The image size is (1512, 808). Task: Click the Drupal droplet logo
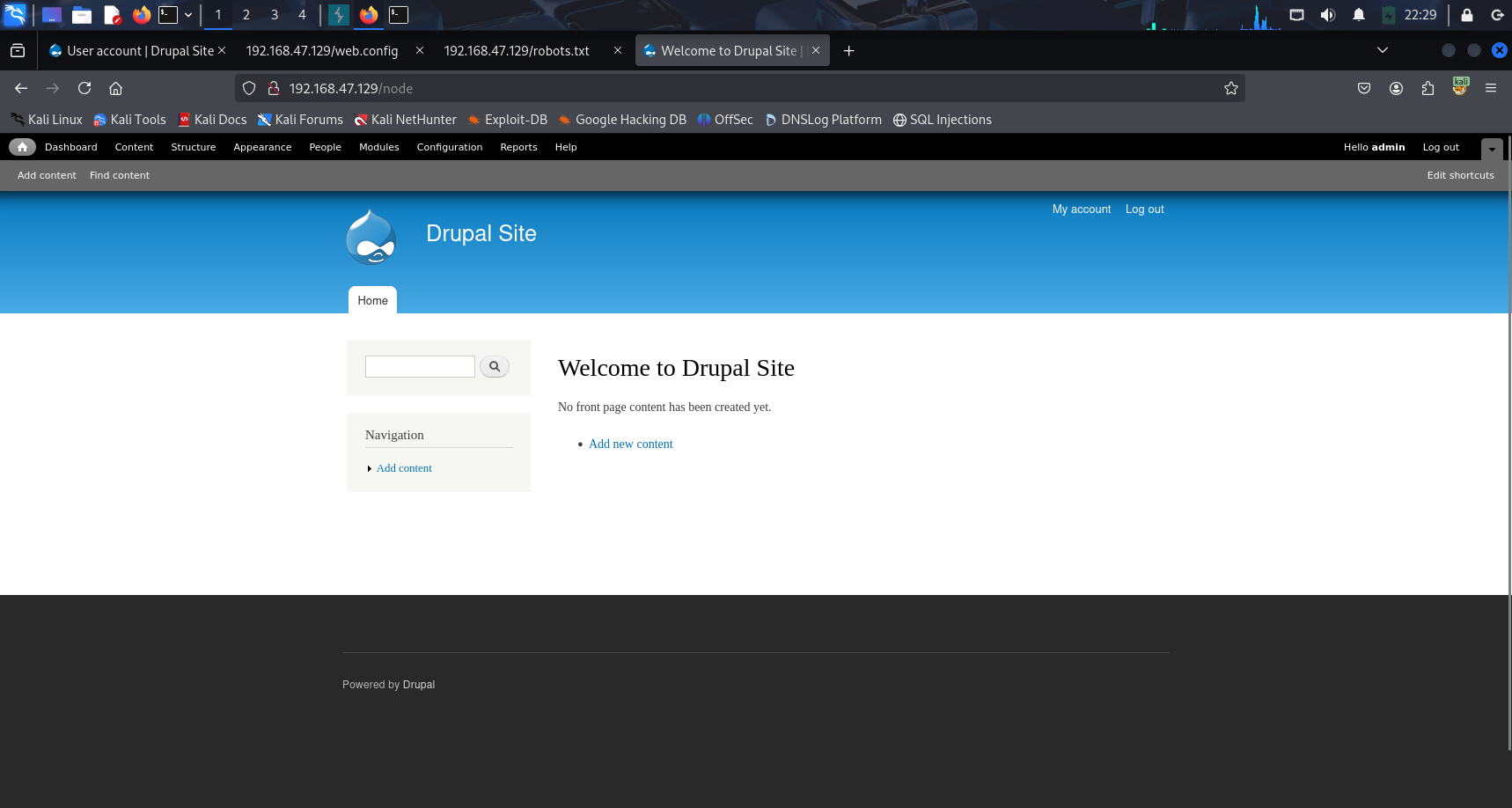pyautogui.click(x=371, y=237)
